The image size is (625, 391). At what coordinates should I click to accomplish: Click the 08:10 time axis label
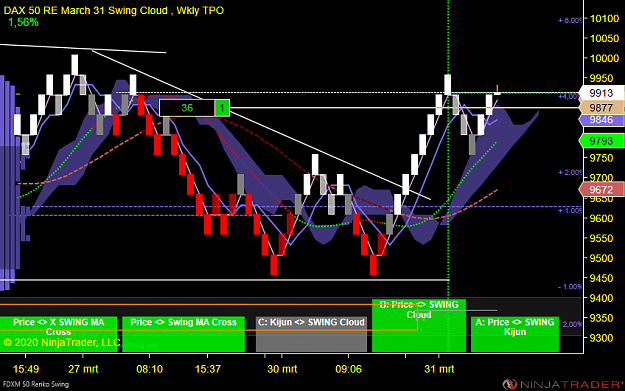[149, 369]
